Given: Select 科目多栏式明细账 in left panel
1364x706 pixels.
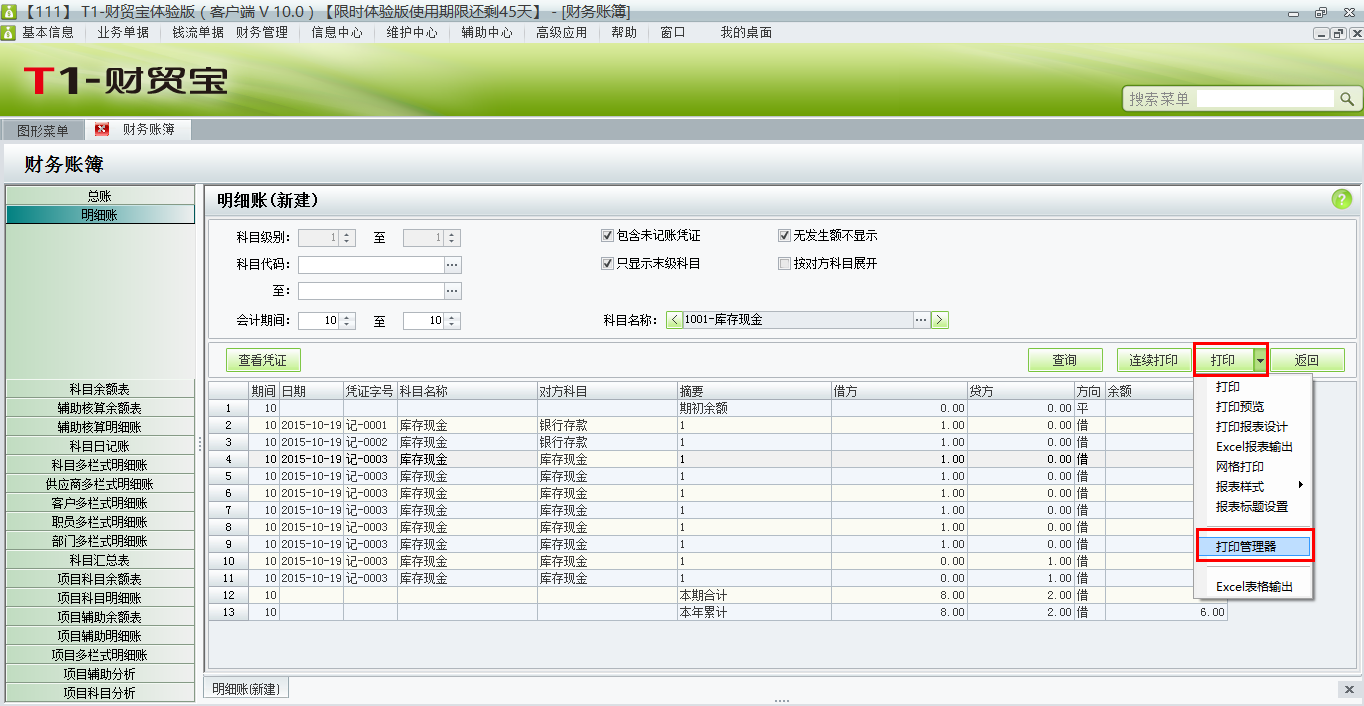Looking at the screenshot, I should tap(100, 465).
